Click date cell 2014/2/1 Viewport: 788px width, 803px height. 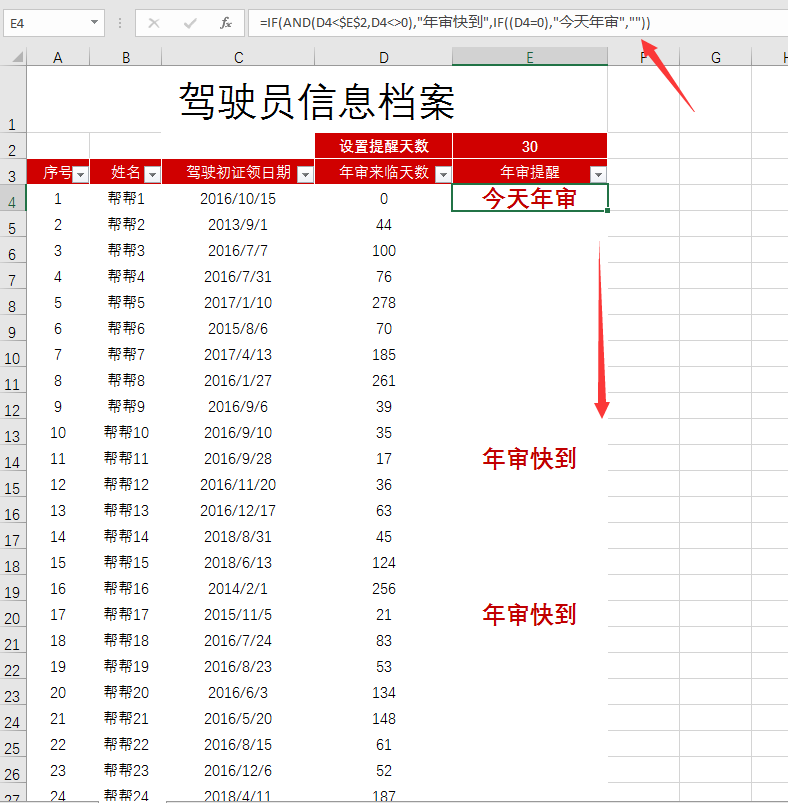point(238,588)
